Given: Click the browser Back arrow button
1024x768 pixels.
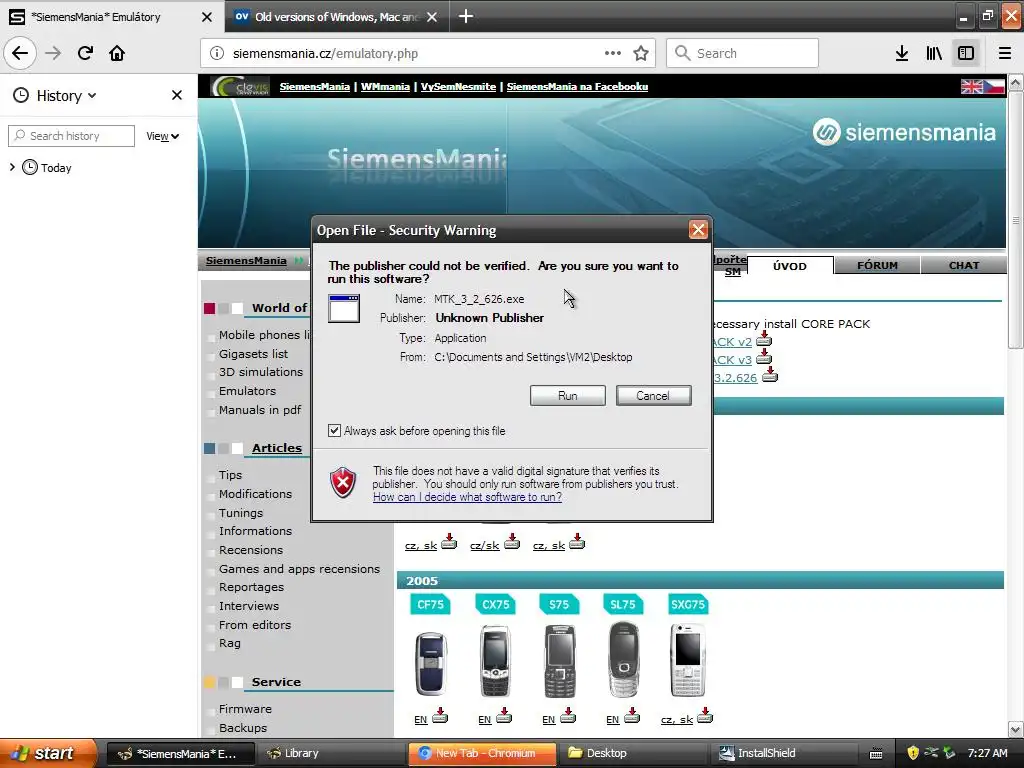Looking at the screenshot, I should click(x=20, y=53).
